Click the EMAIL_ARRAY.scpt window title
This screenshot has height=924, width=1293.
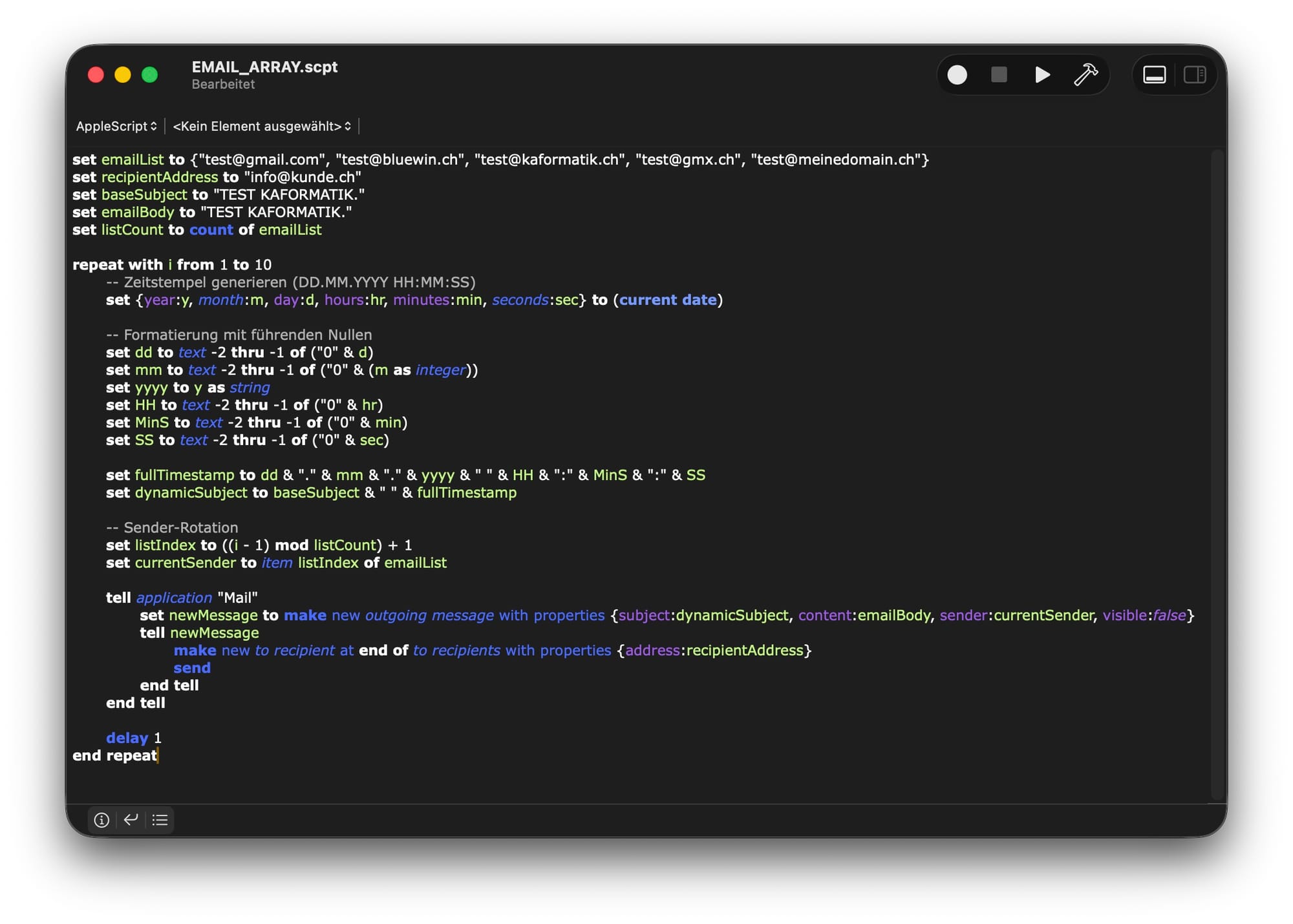coord(264,67)
